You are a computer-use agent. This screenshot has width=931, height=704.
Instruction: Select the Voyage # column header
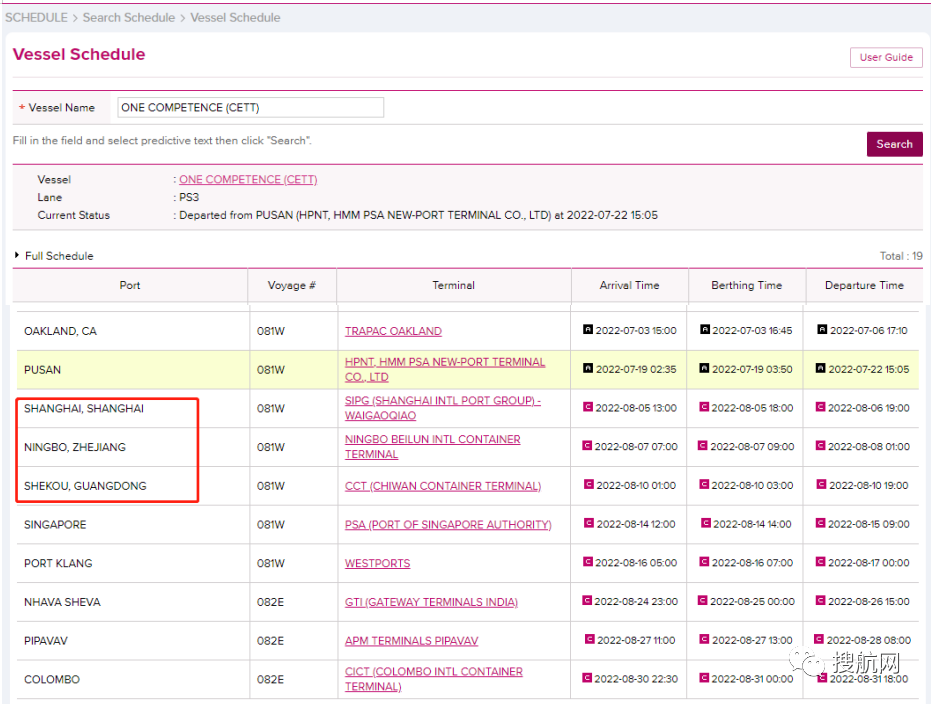click(292, 285)
